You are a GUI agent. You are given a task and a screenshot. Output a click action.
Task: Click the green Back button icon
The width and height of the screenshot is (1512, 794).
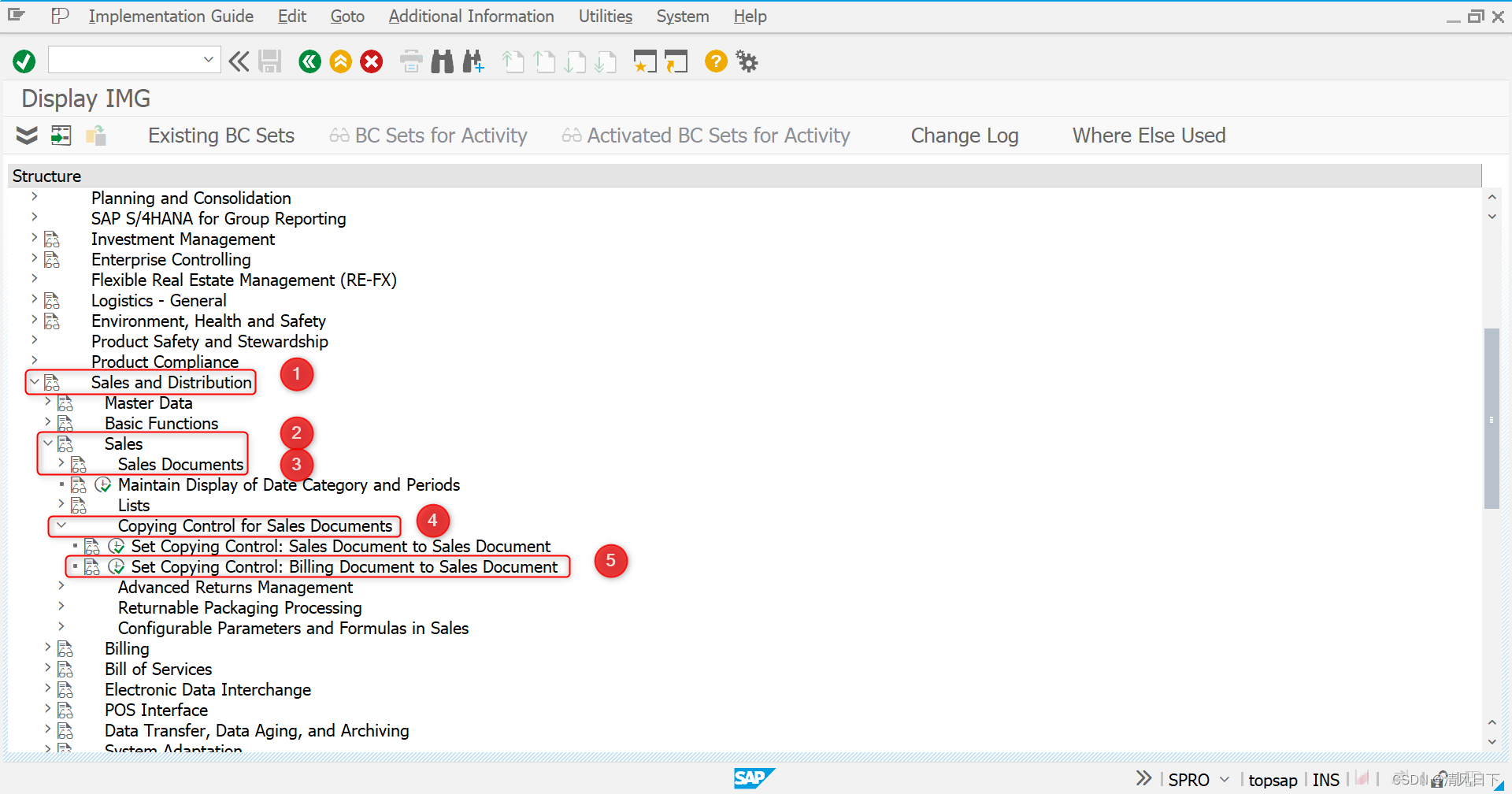pos(310,61)
